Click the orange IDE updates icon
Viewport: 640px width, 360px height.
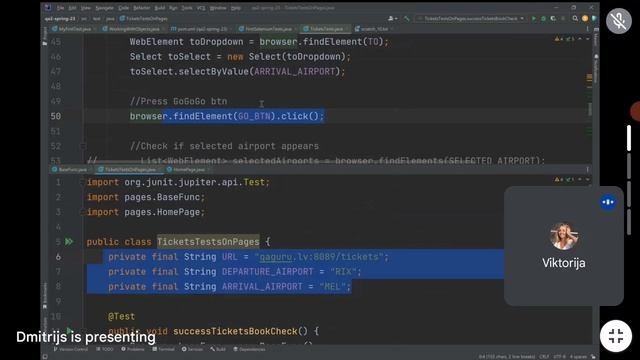tap(584, 18)
